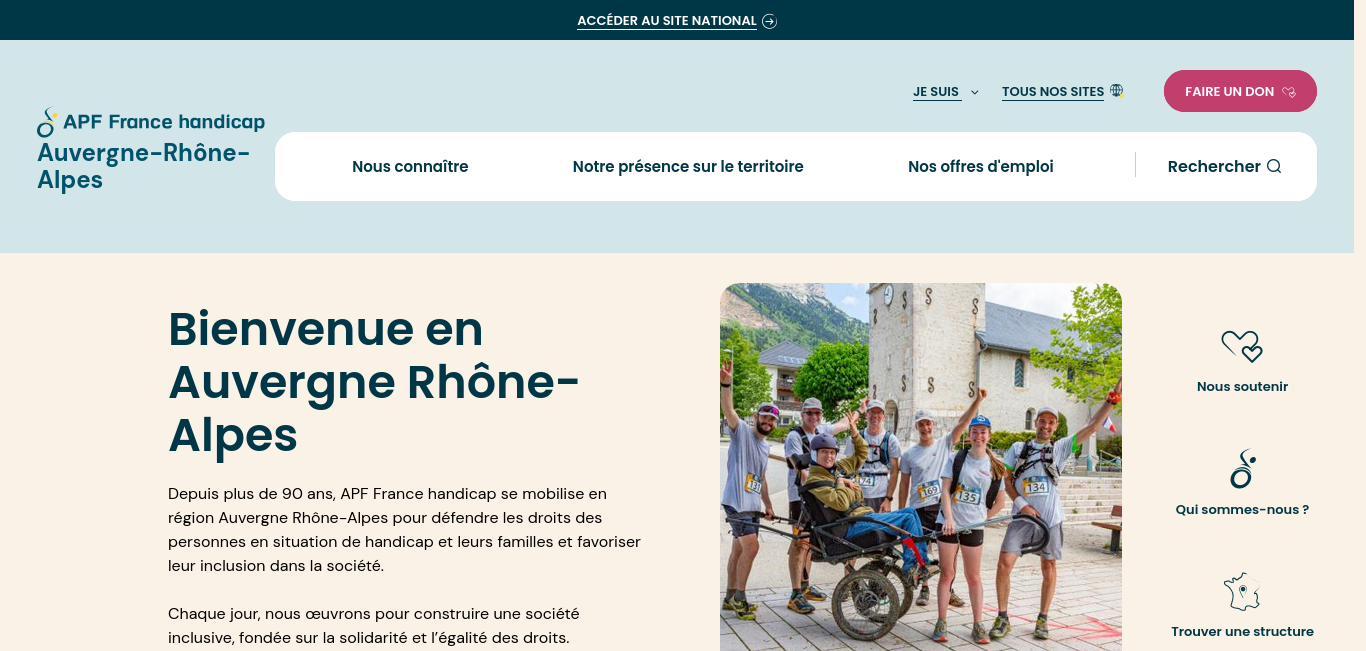Click the double hearts Nous soutenir icon

pos(1242,347)
